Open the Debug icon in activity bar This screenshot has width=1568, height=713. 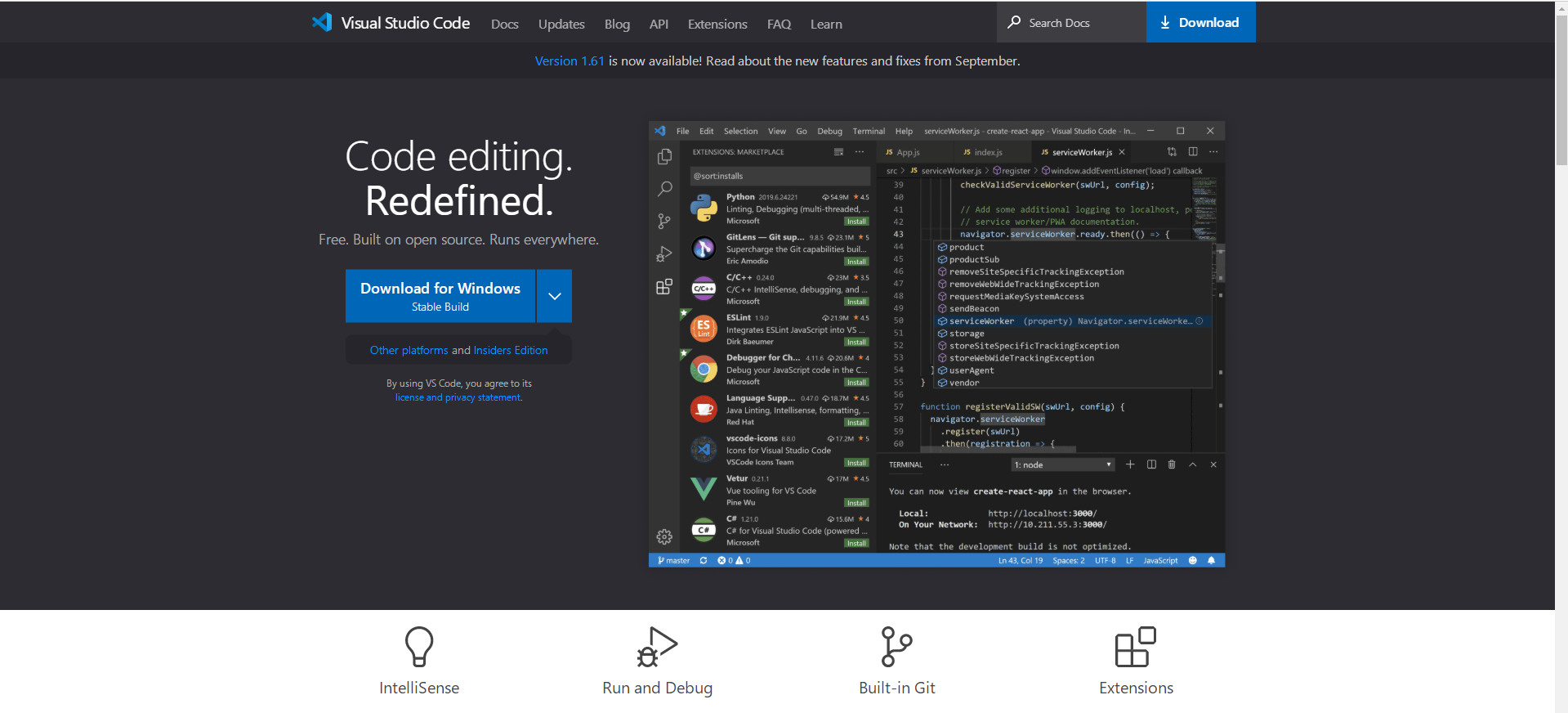click(664, 254)
